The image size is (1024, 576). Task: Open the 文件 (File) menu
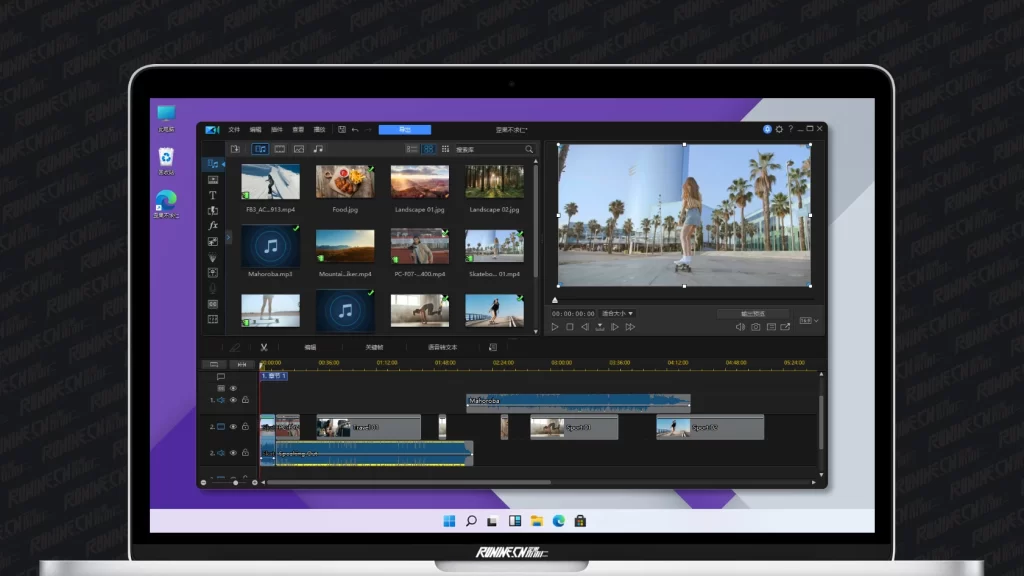[234, 129]
